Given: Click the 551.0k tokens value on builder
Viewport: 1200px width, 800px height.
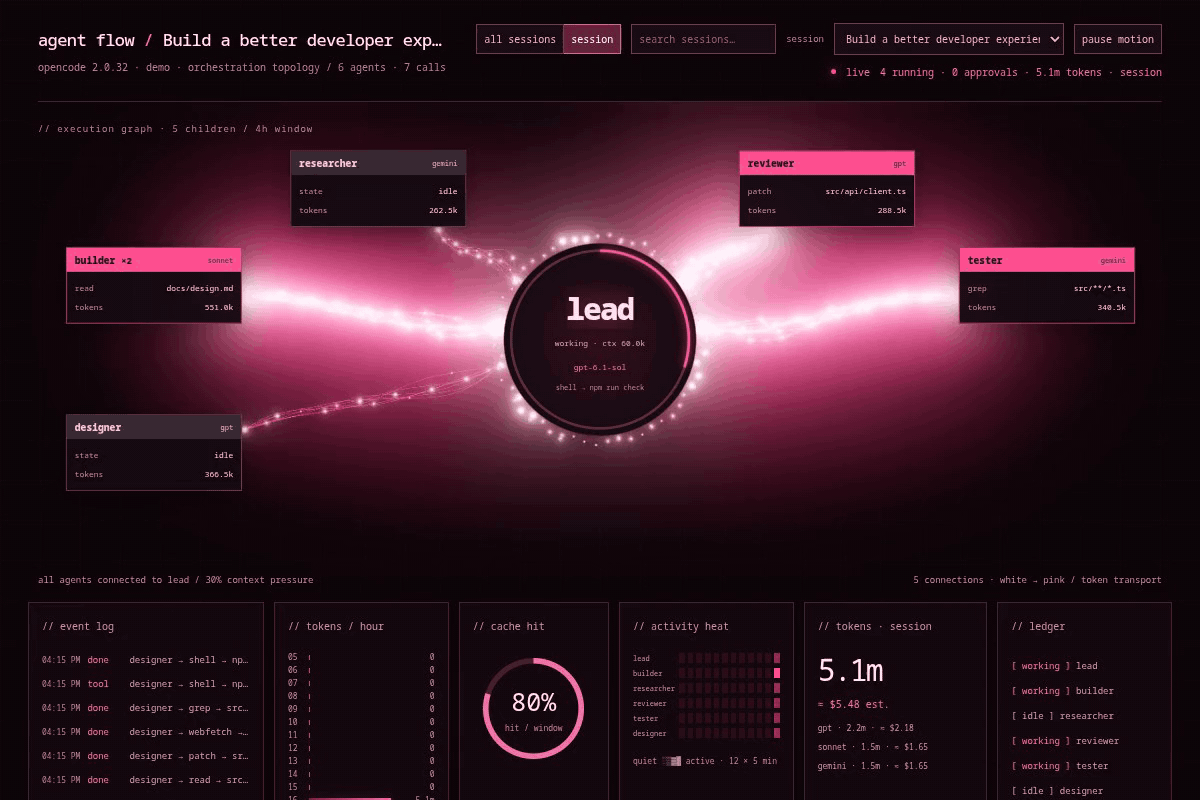Looking at the screenshot, I should tap(218, 307).
